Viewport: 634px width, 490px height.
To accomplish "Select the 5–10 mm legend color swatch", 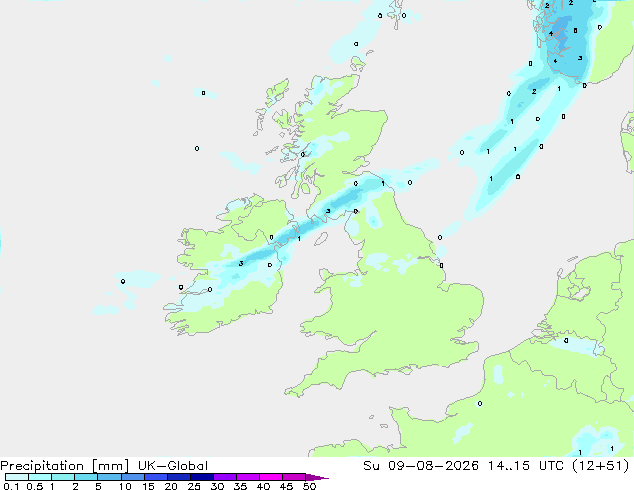I will pyautogui.click(x=109, y=477).
